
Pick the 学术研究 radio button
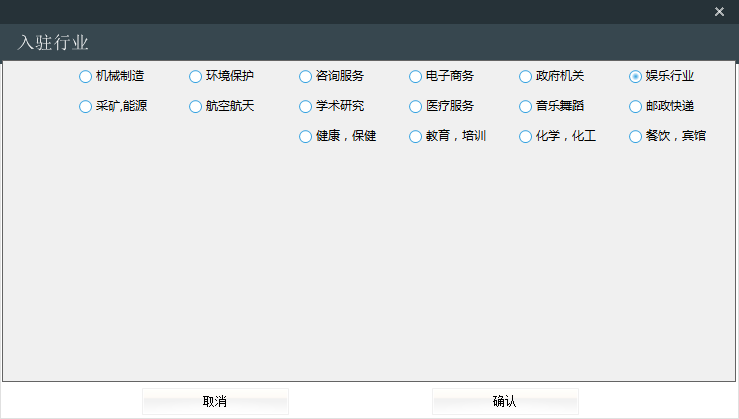tap(306, 106)
